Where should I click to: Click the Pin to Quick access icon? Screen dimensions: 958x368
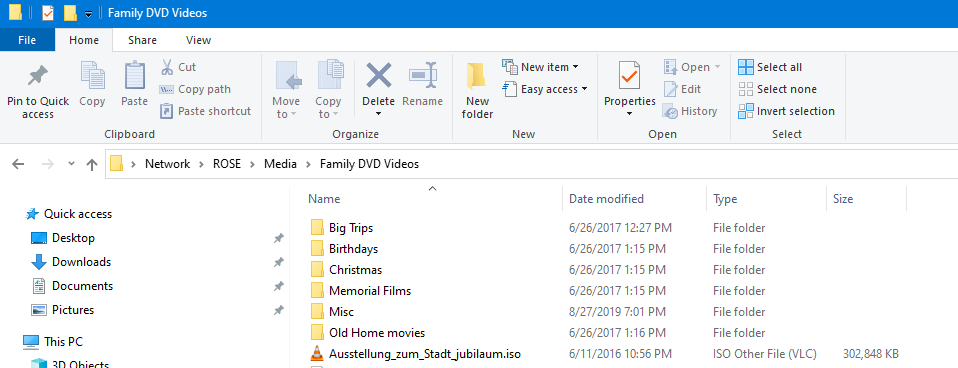[x=37, y=76]
